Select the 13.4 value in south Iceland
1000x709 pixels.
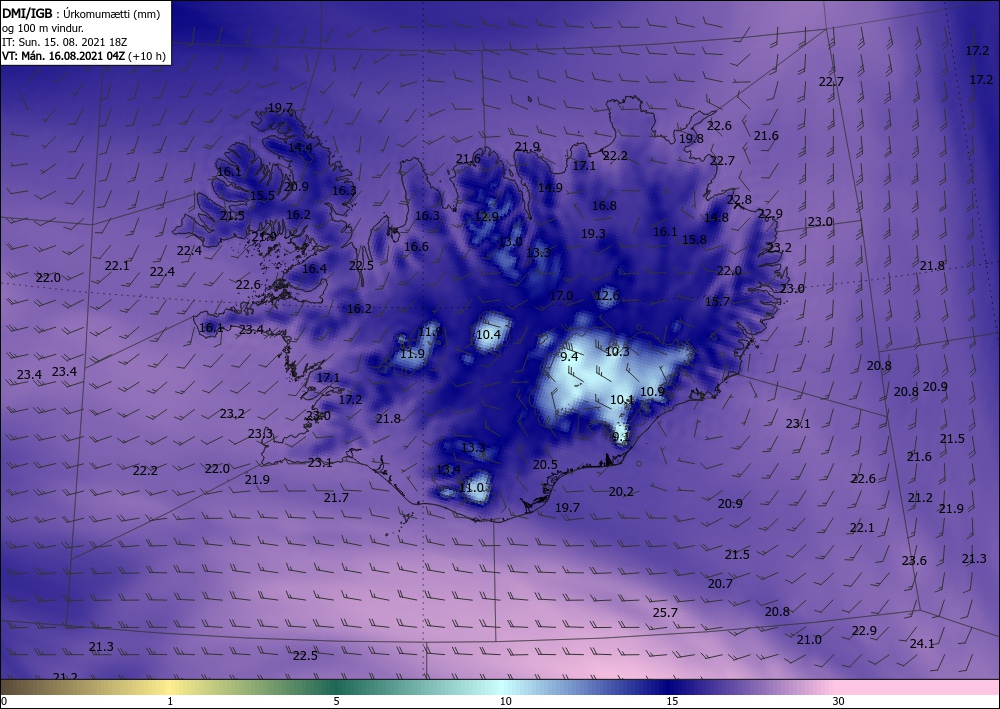pos(448,470)
